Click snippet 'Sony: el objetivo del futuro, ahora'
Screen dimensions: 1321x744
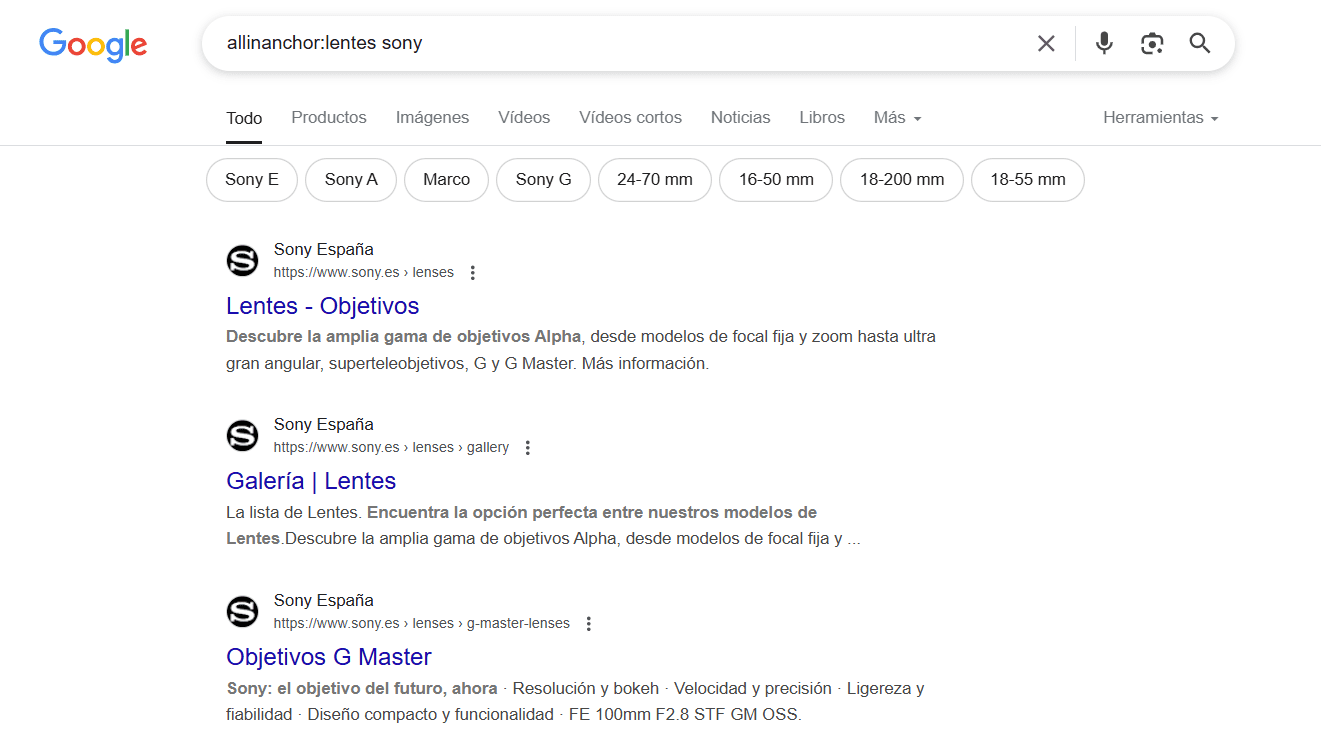[x=362, y=688]
